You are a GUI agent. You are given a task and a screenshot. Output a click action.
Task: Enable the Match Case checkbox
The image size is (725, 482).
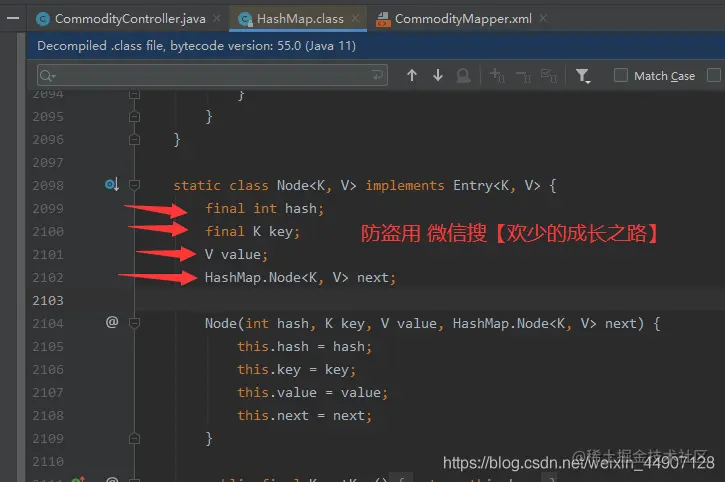coord(621,75)
